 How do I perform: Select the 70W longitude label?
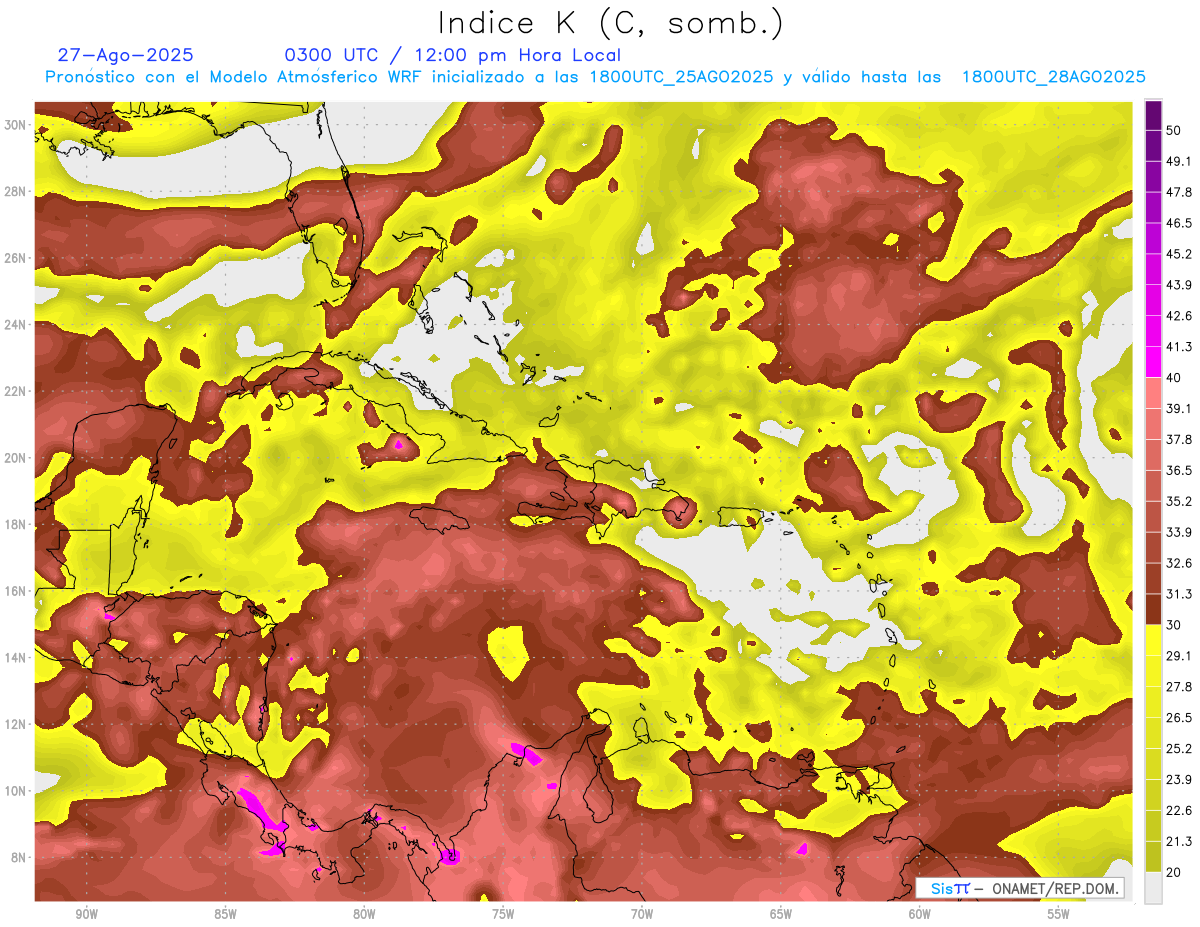pos(642,914)
